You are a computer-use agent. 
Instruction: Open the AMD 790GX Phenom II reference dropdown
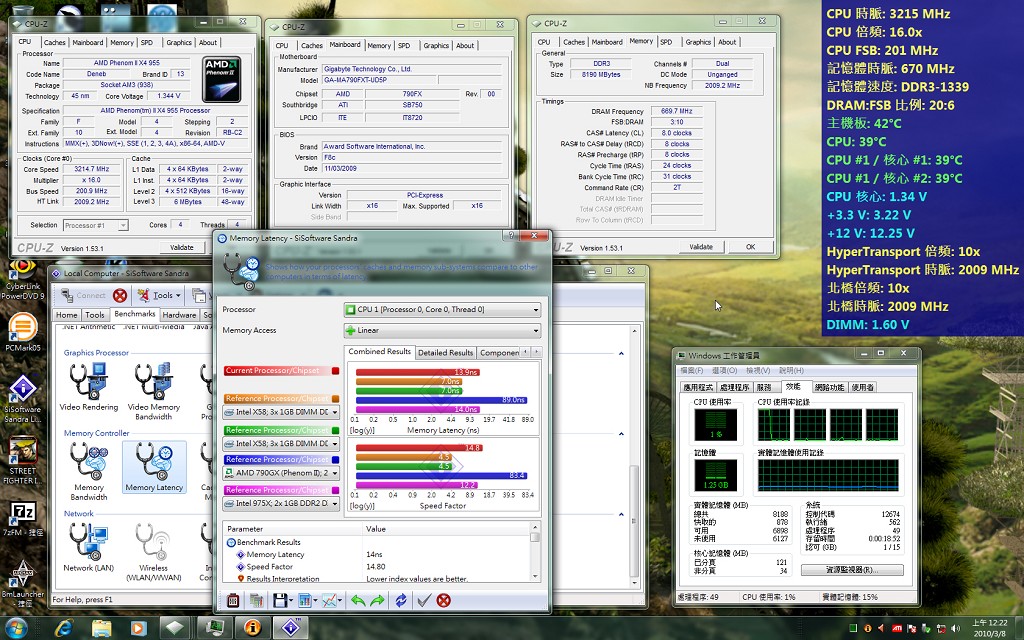281,473
